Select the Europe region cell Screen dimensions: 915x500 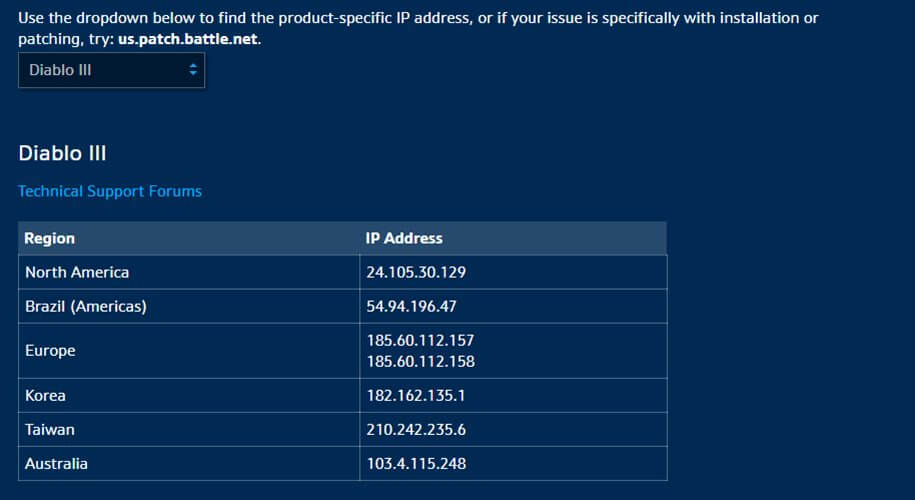pyautogui.click(x=50, y=351)
